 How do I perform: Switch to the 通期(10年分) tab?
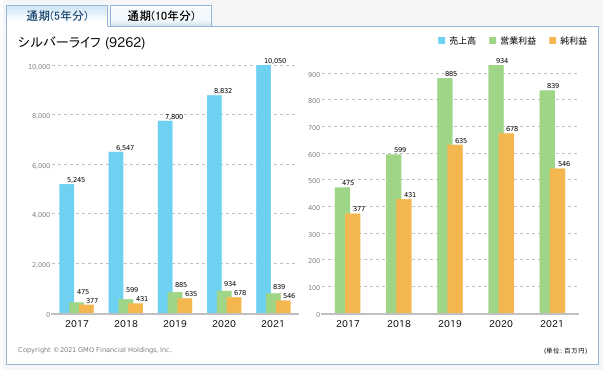point(161,16)
